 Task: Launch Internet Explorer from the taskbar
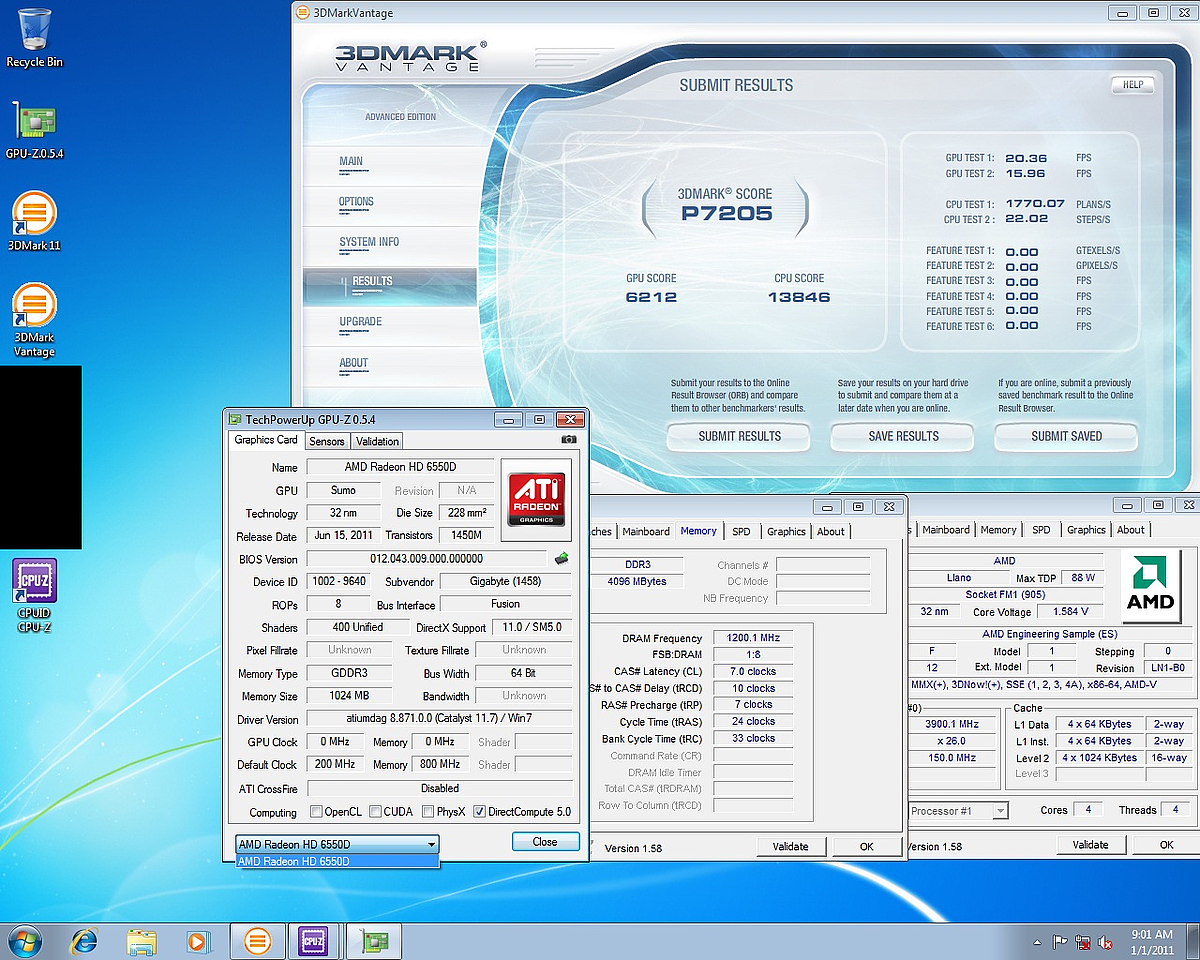tap(85, 941)
